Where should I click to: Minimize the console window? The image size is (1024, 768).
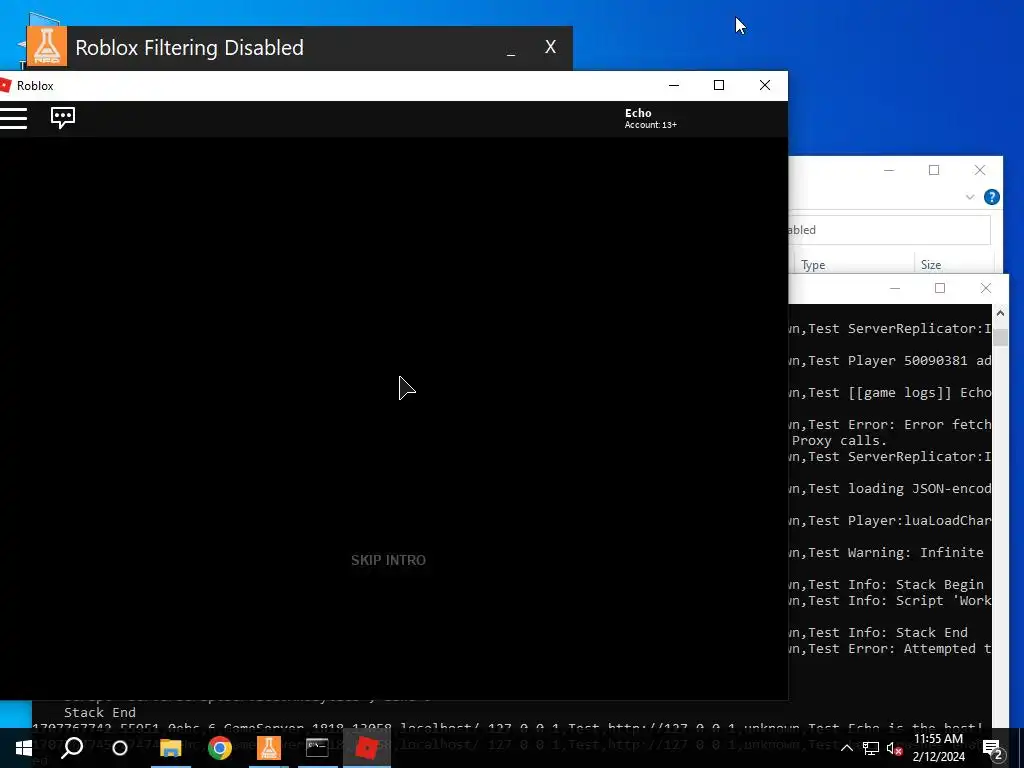click(x=895, y=288)
